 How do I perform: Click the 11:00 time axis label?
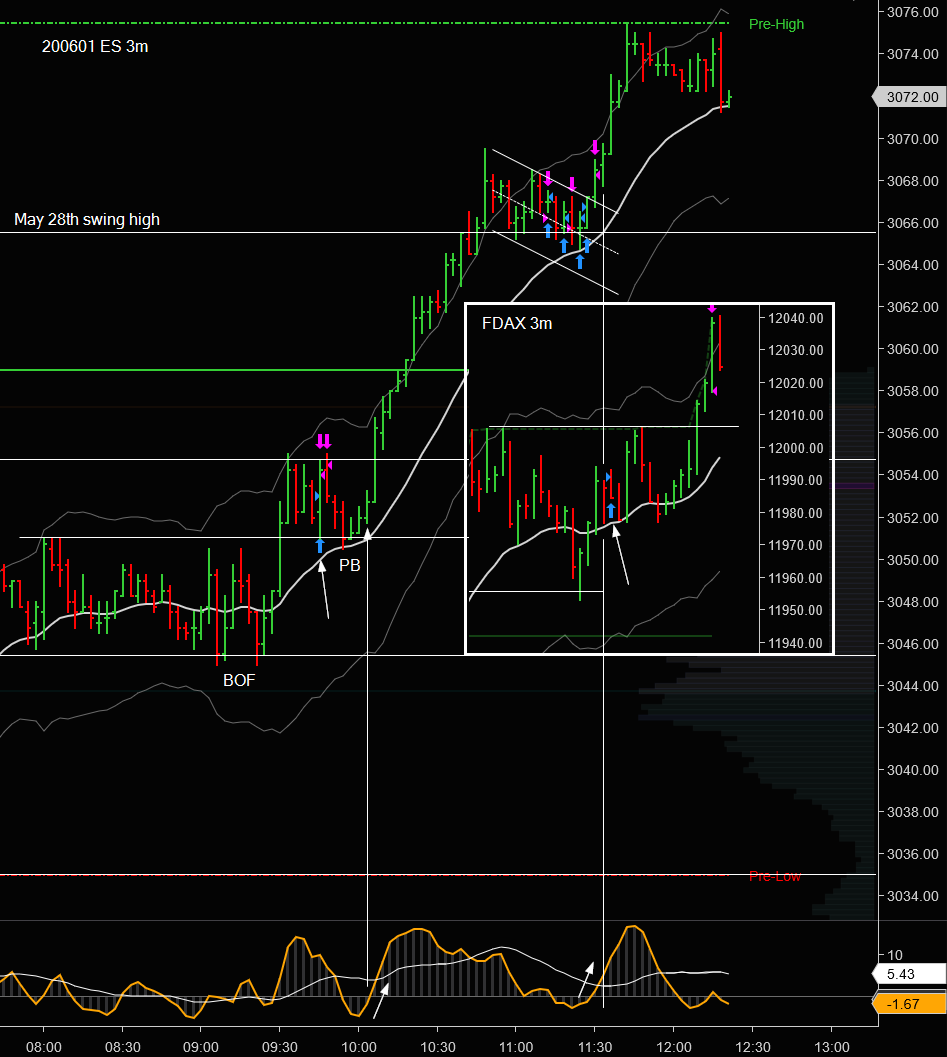point(516,1047)
